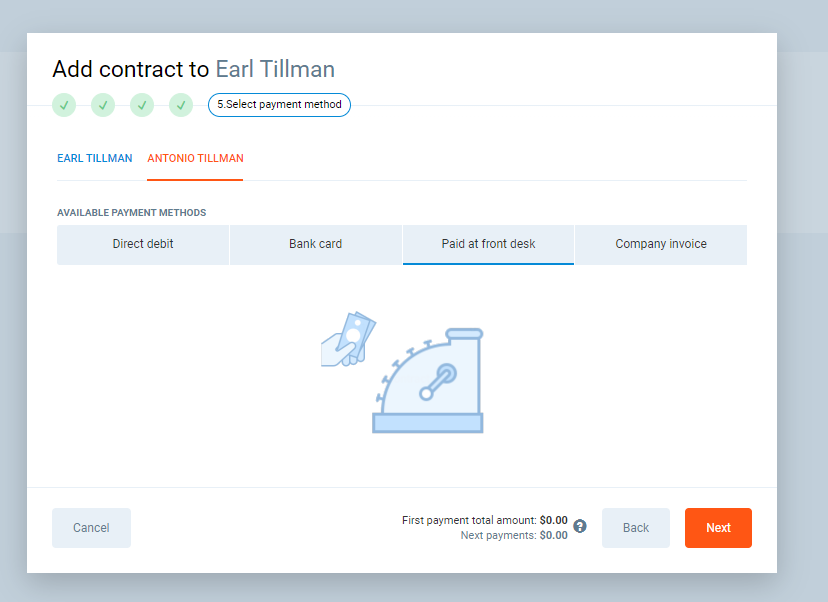The height and width of the screenshot is (602, 828).
Task: Click the '5.Select payment method' step pill
Action: pyautogui.click(x=279, y=105)
